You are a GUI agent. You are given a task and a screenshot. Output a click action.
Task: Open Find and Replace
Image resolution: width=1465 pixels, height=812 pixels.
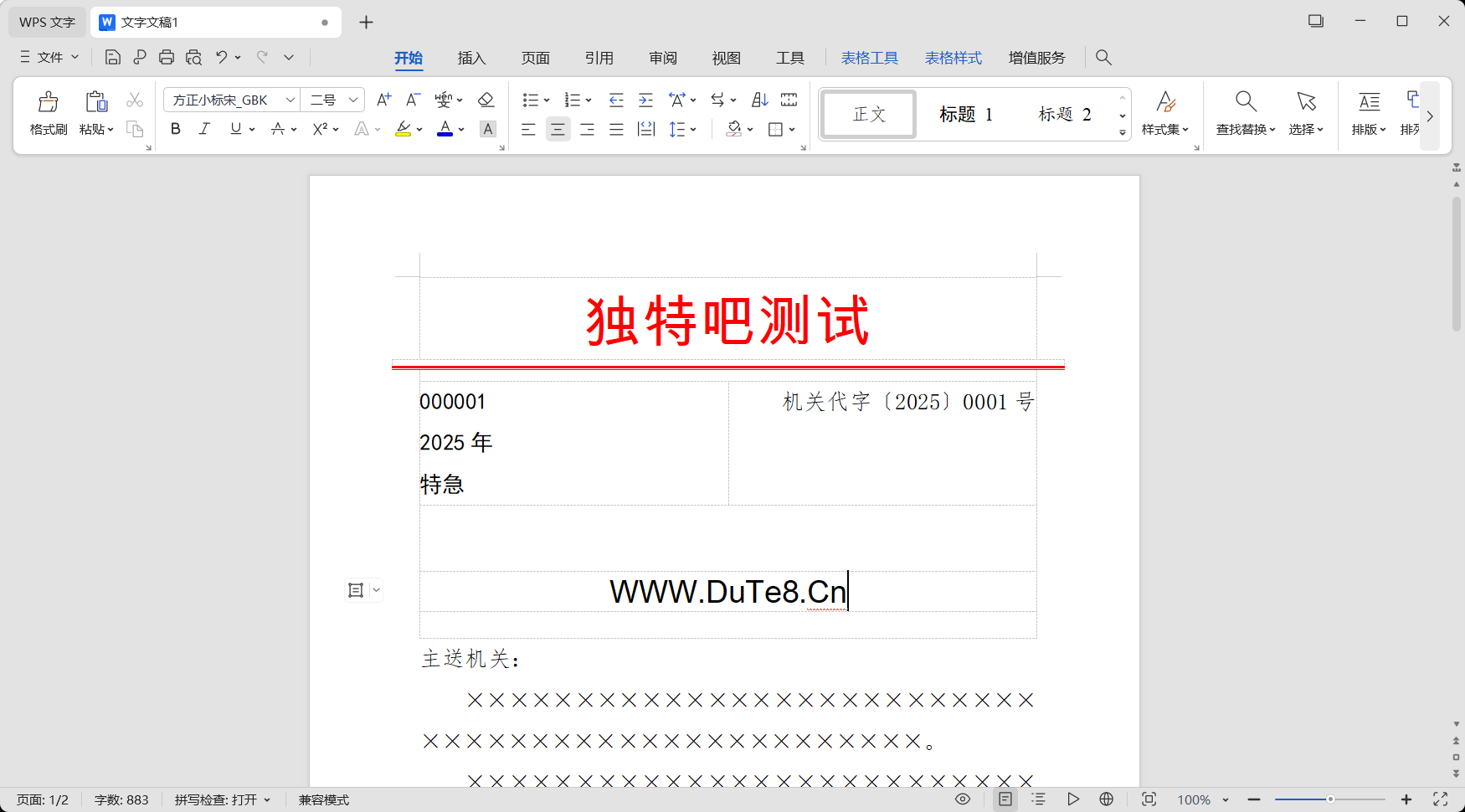(x=1245, y=112)
